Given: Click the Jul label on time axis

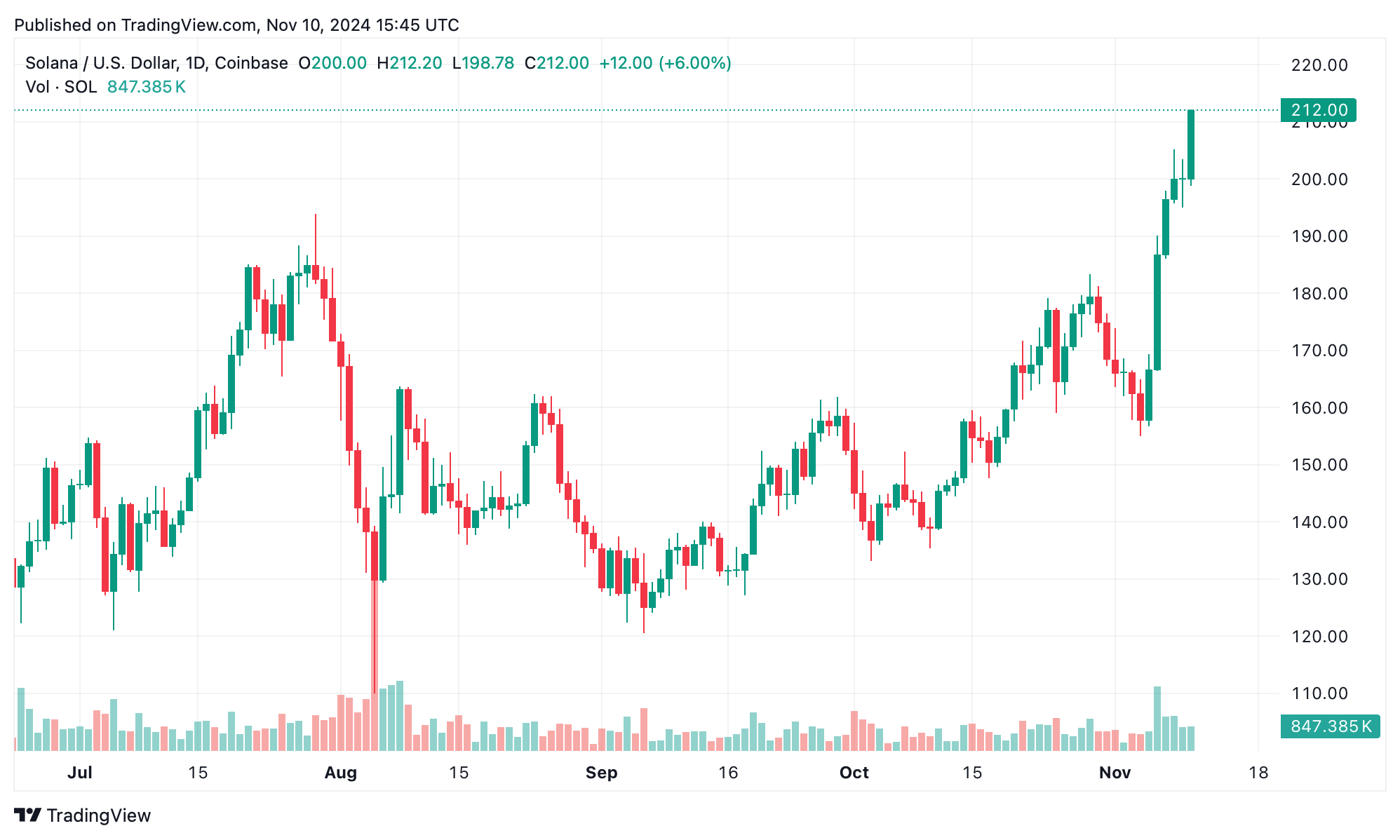Looking at the screenshot, I should click(x=80, y=773).
